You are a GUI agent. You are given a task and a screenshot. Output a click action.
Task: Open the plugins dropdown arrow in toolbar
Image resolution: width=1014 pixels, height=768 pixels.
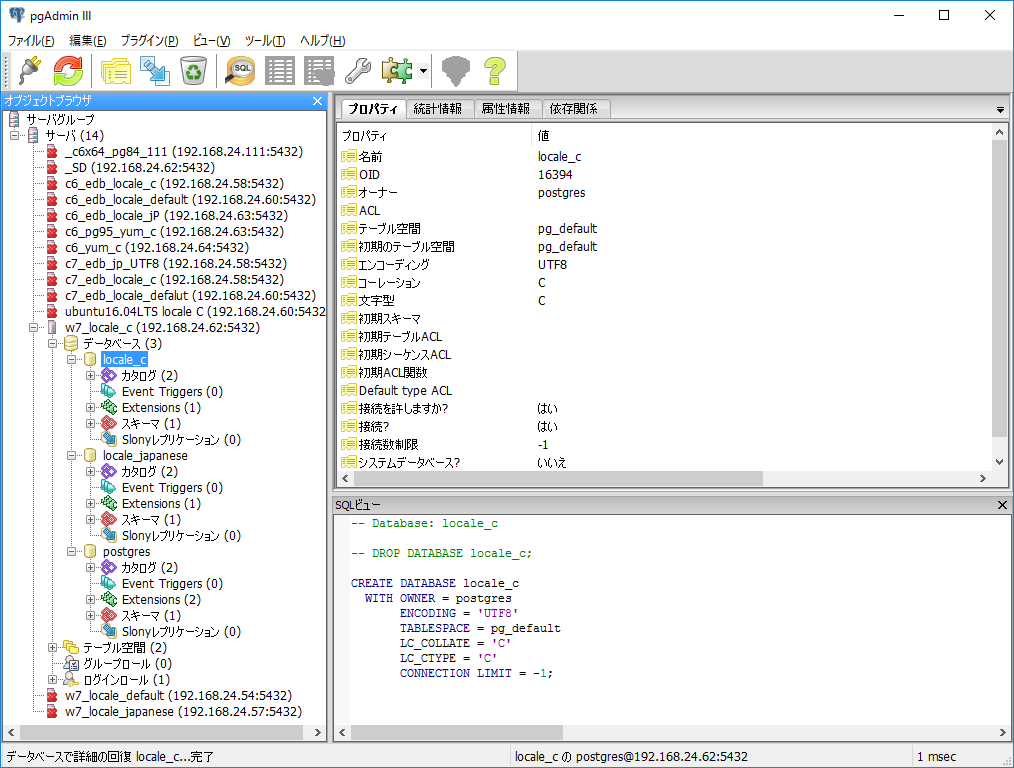coord(423,71)
